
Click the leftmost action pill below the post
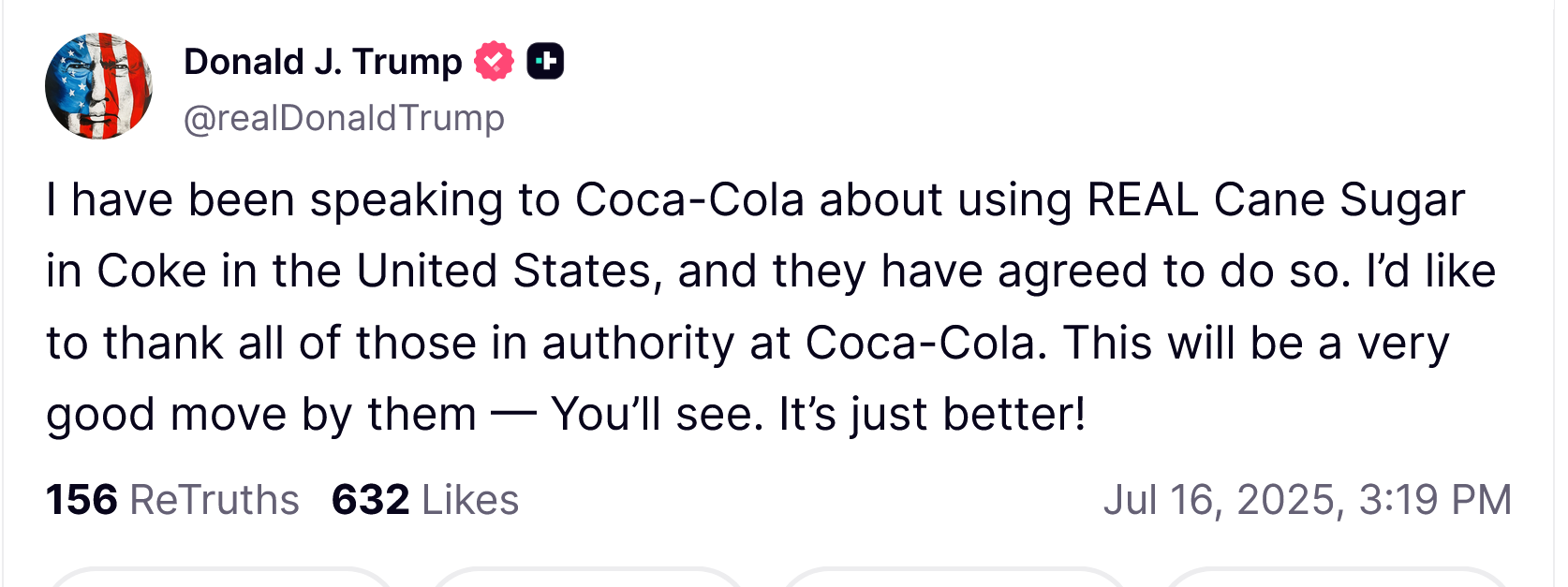(220, 578)
